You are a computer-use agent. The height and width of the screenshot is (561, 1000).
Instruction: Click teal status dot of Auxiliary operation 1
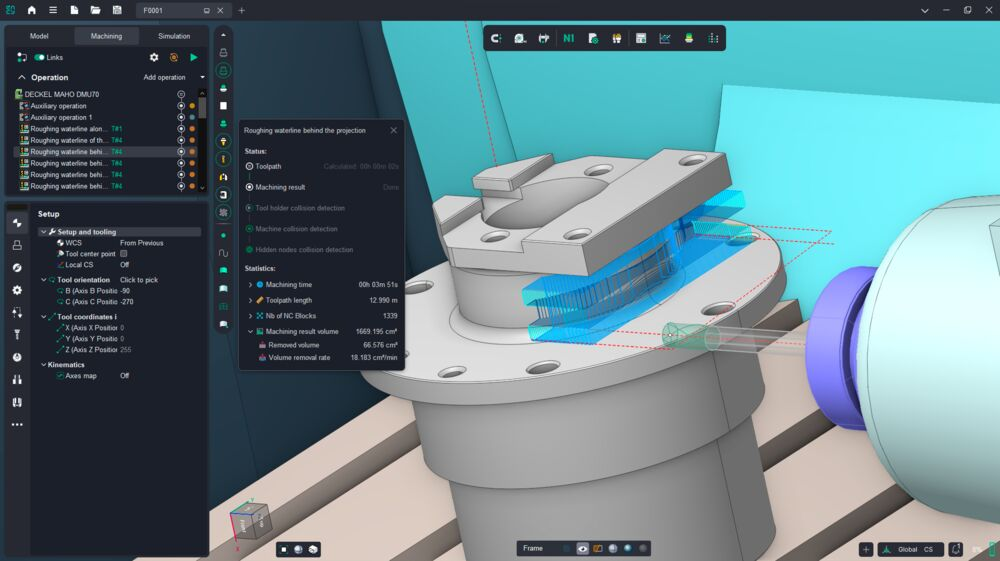(x=192, y=117)
